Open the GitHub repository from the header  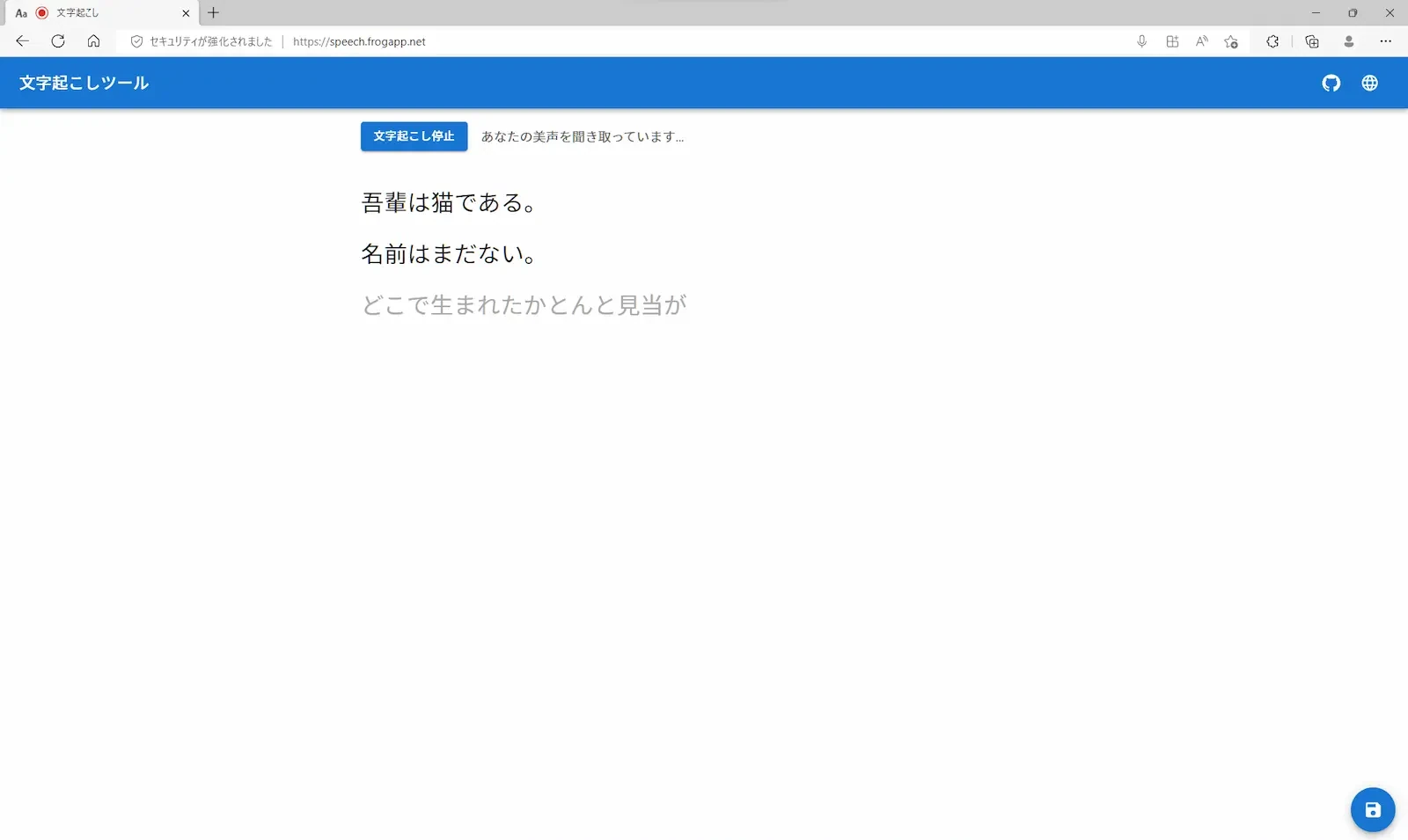1331,82
